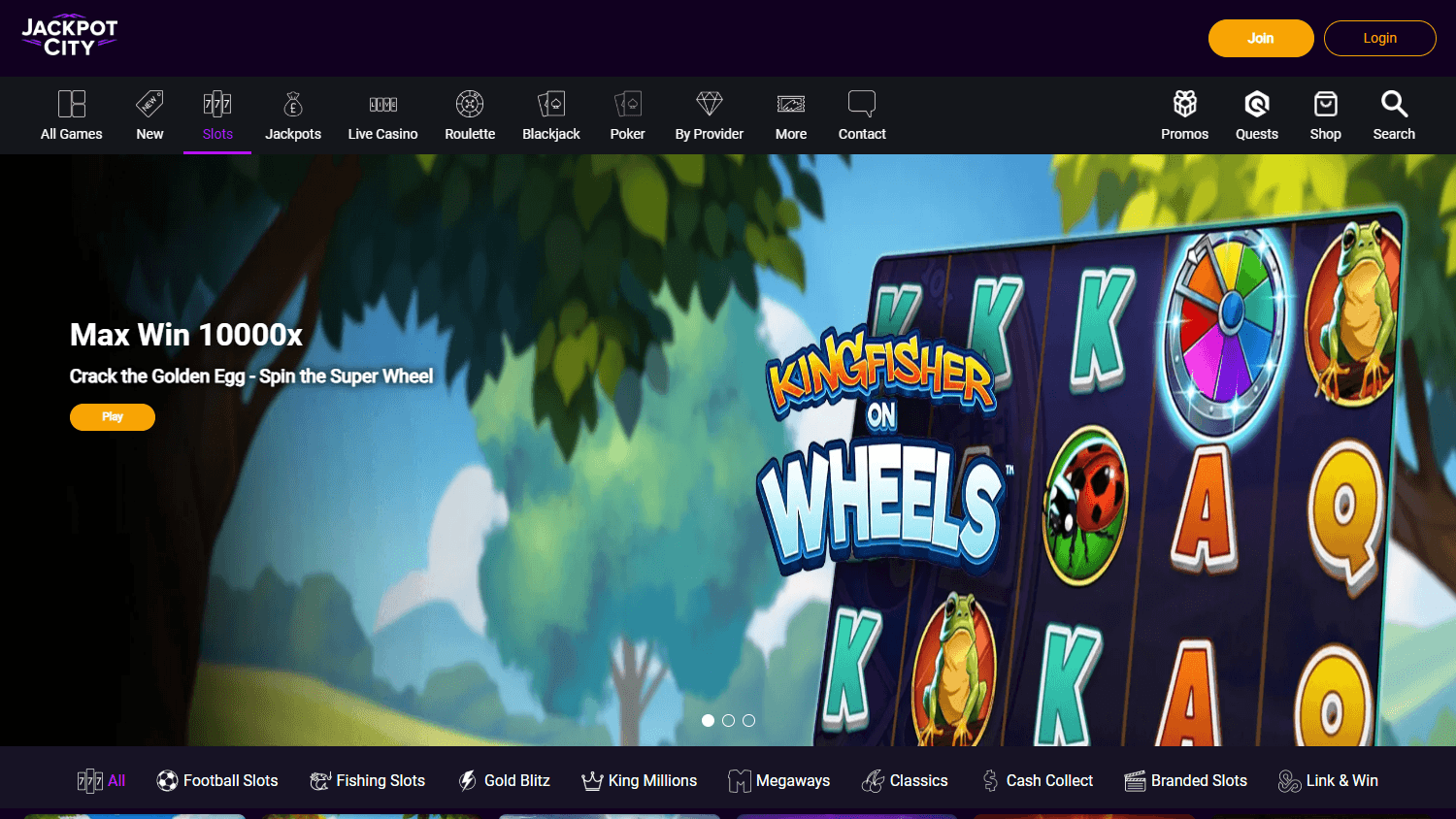
Task: Click the New tag icon
Action: click(149, 104)
